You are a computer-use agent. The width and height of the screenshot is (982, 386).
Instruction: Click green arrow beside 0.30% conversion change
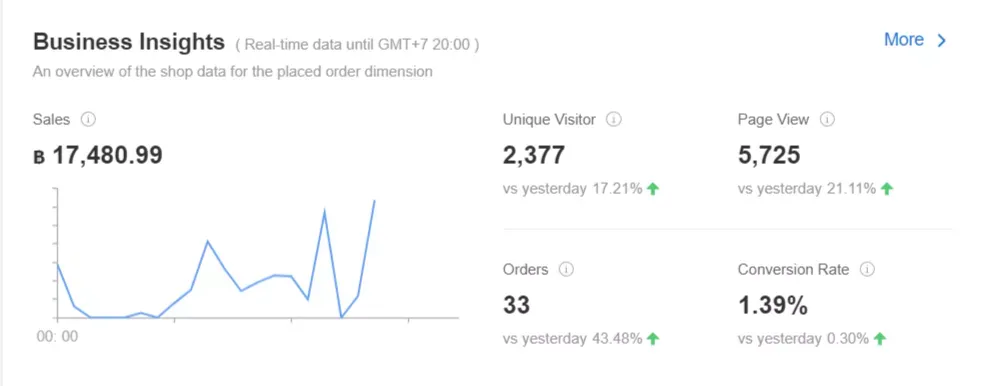coord(880,339)
